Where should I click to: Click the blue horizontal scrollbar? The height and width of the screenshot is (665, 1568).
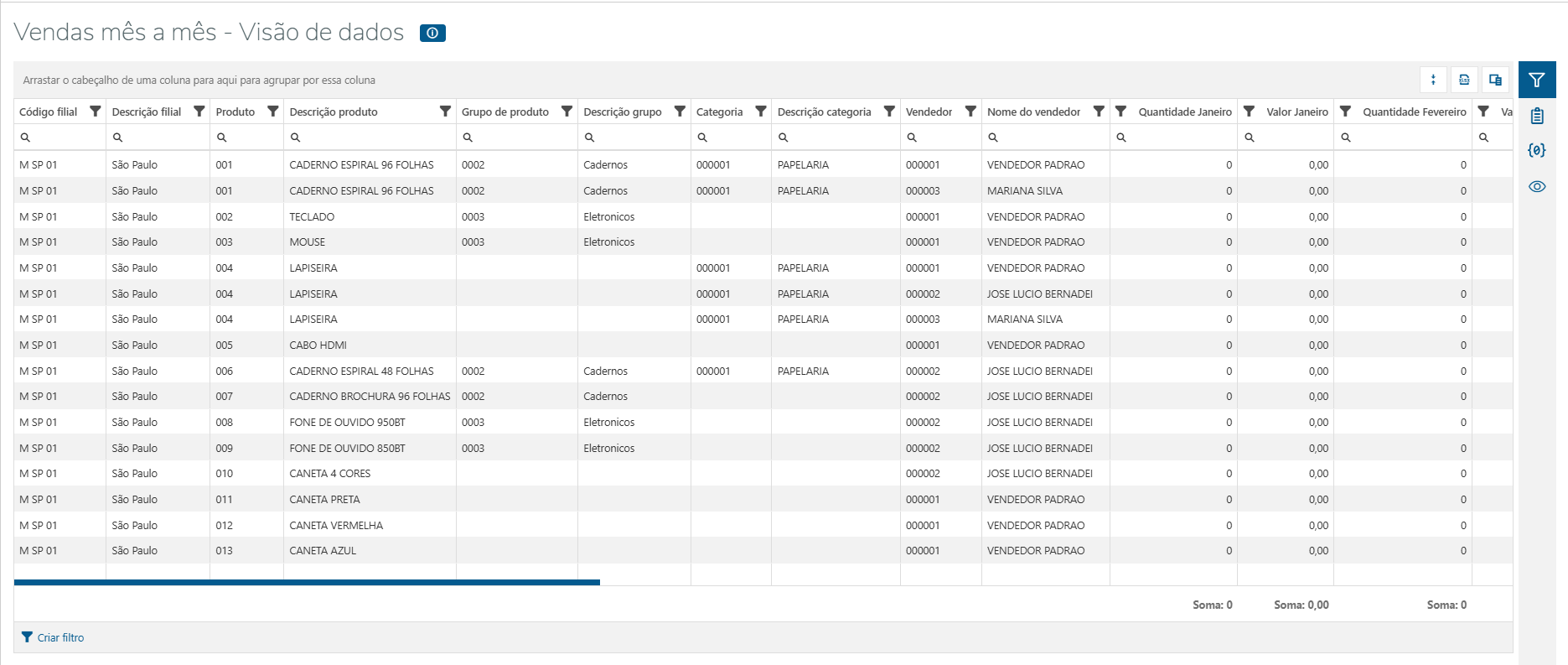point(307,582)
